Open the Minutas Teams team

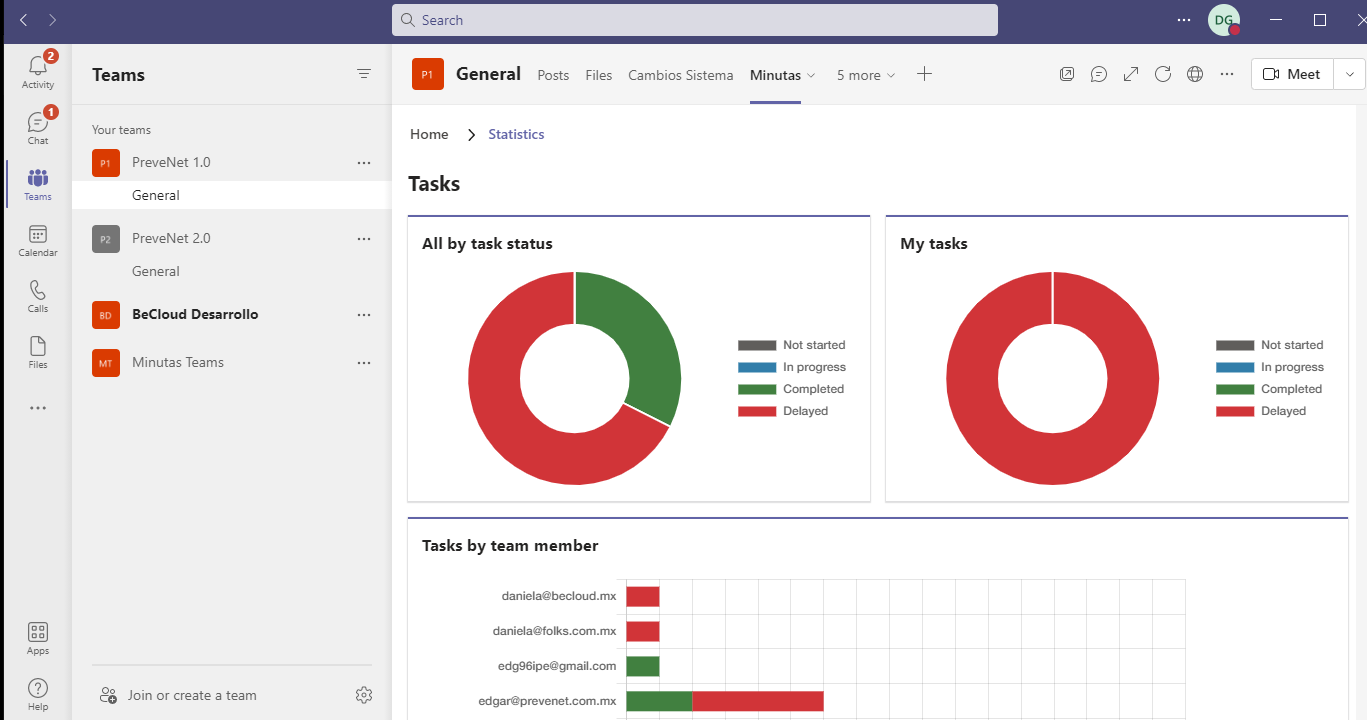click(x=178, y=362)
